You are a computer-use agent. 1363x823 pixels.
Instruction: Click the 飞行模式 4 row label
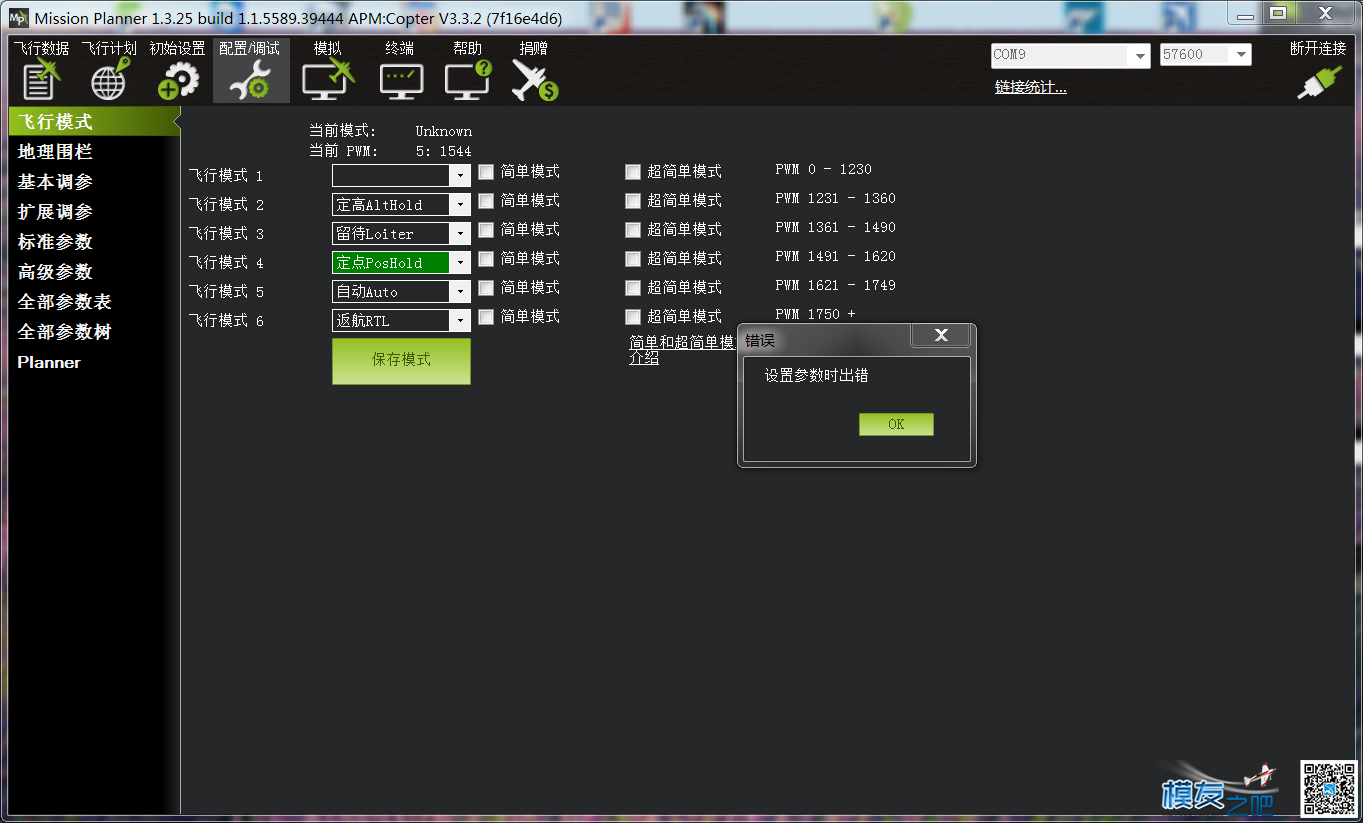pos(226,263)
